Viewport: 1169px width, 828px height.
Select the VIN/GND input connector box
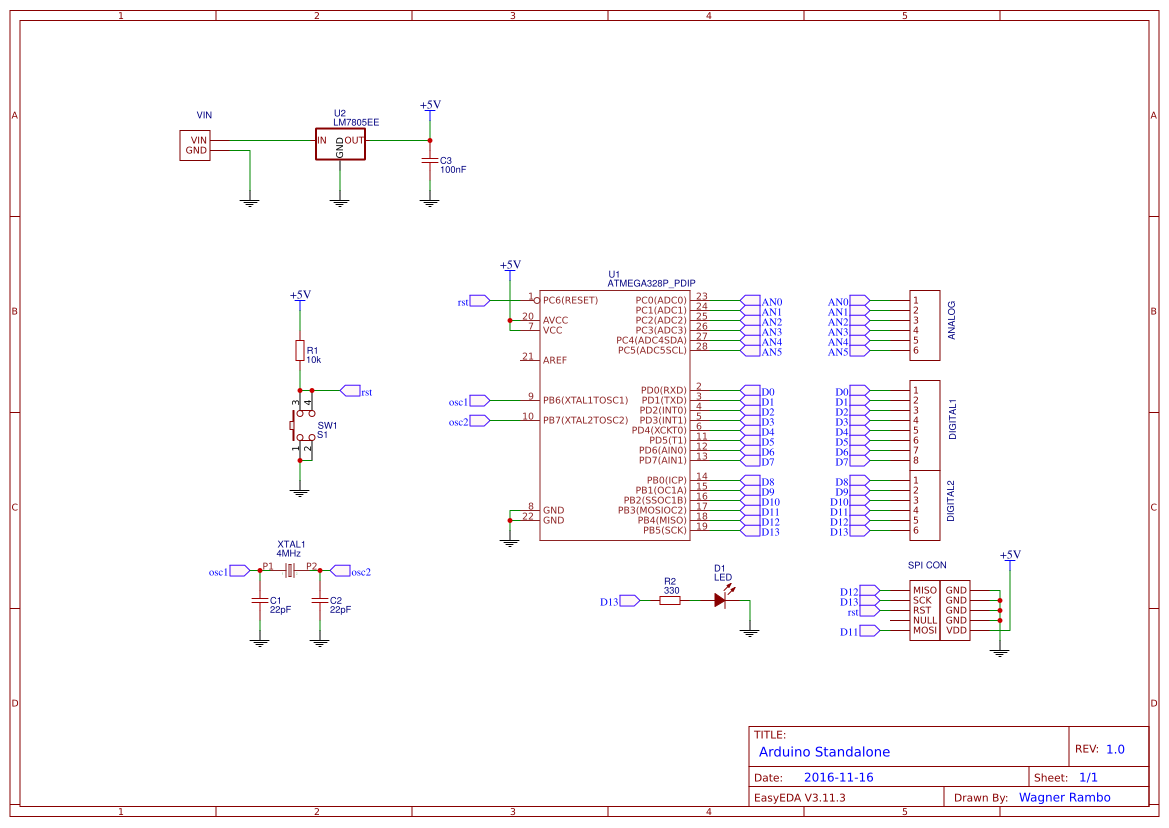click(x=195, y=145)
